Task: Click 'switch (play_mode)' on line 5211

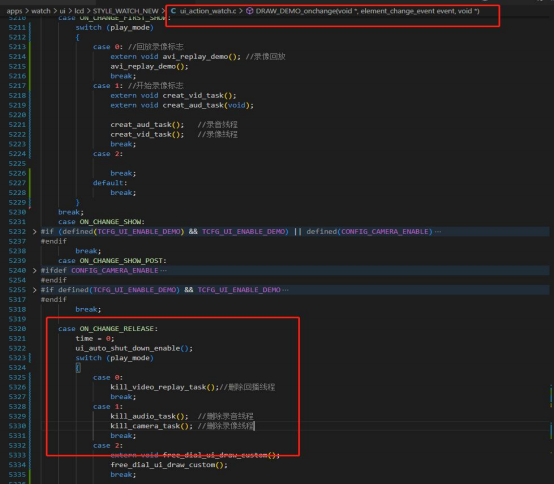Action: click(x=114, y=28)
